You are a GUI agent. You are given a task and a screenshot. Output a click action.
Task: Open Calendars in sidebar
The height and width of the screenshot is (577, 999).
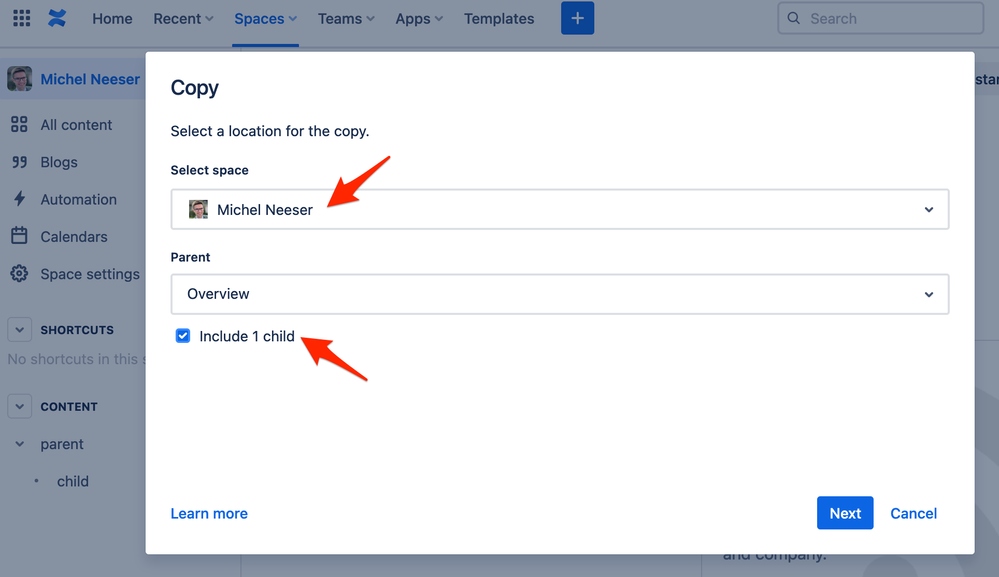(74, 236)
